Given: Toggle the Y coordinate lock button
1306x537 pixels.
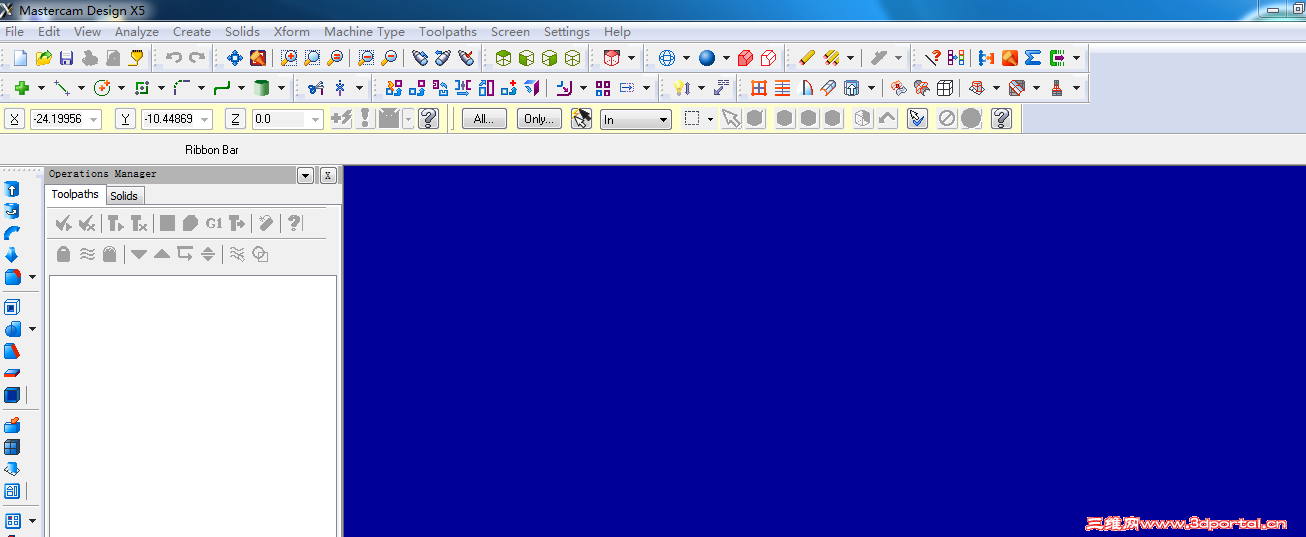Looking at the screenshot, I should point(125,119).
